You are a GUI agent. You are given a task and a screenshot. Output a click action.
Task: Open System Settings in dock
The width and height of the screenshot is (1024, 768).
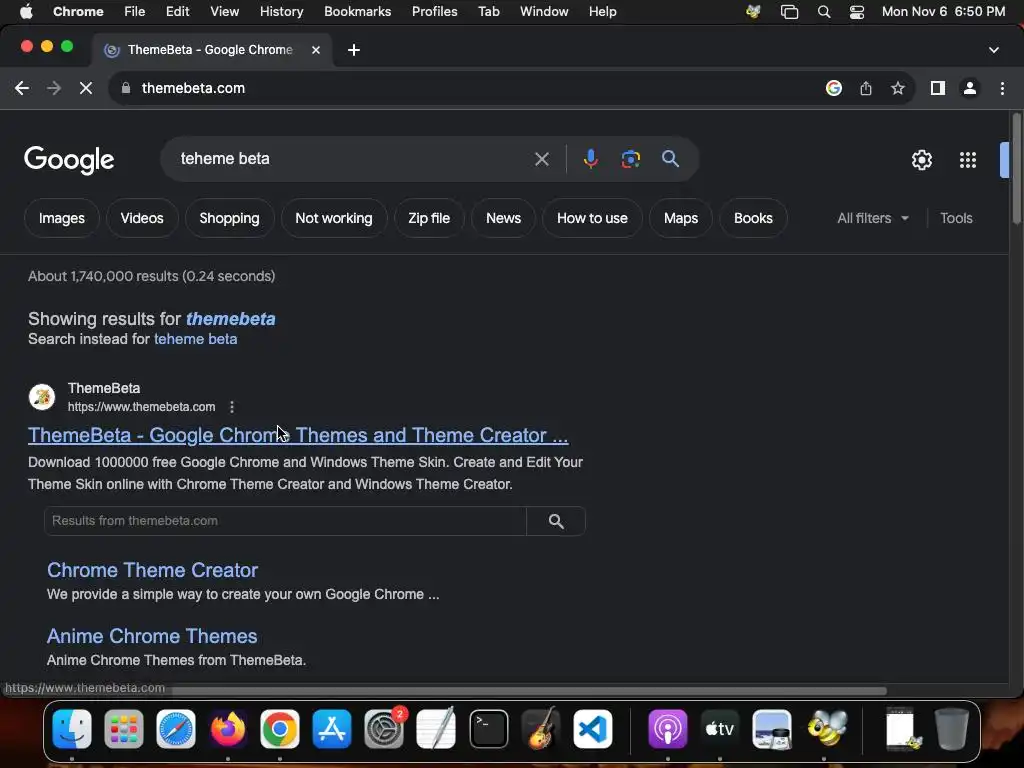point(384,729)
